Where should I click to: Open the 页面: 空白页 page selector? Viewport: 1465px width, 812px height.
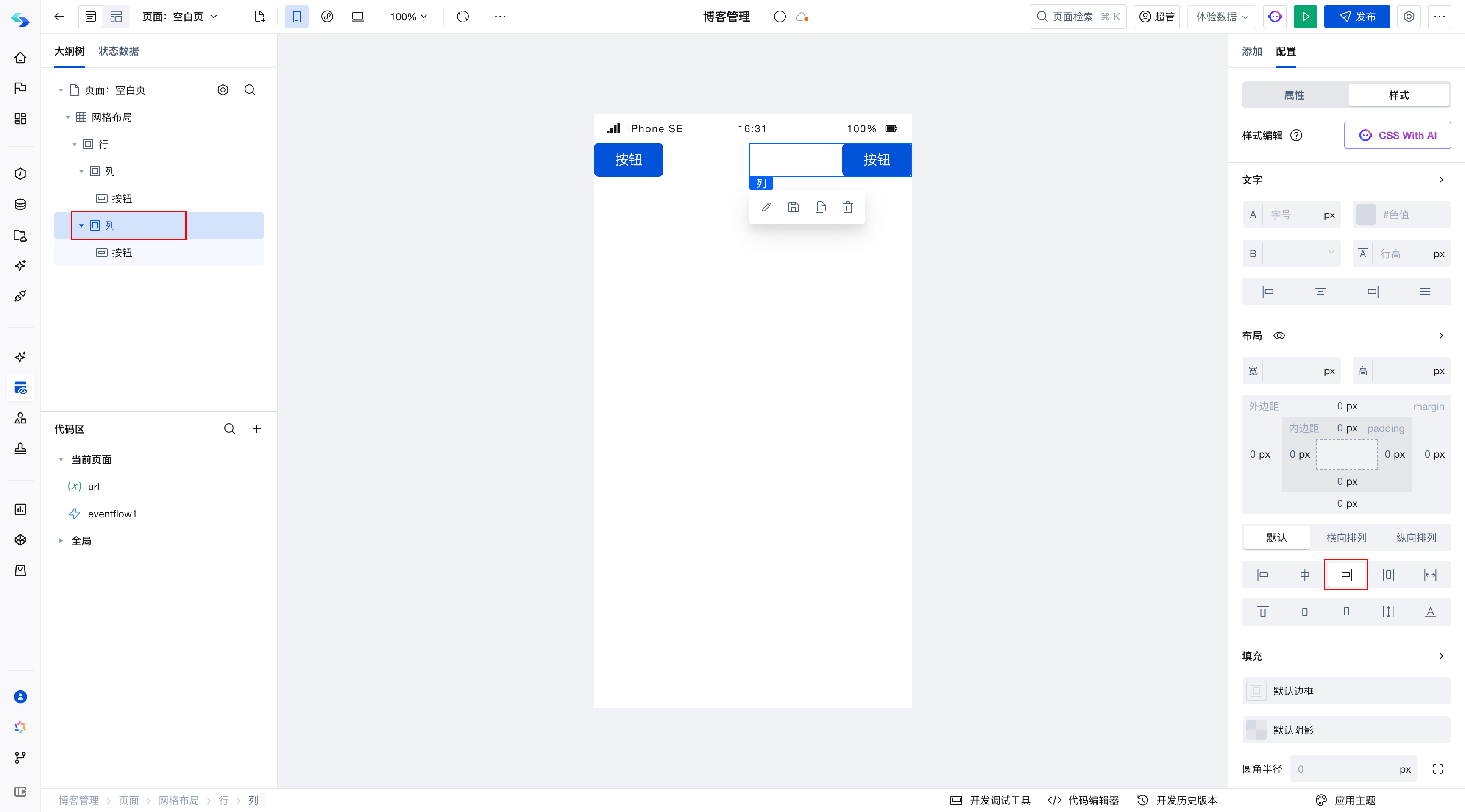click(x=180, y=17)
